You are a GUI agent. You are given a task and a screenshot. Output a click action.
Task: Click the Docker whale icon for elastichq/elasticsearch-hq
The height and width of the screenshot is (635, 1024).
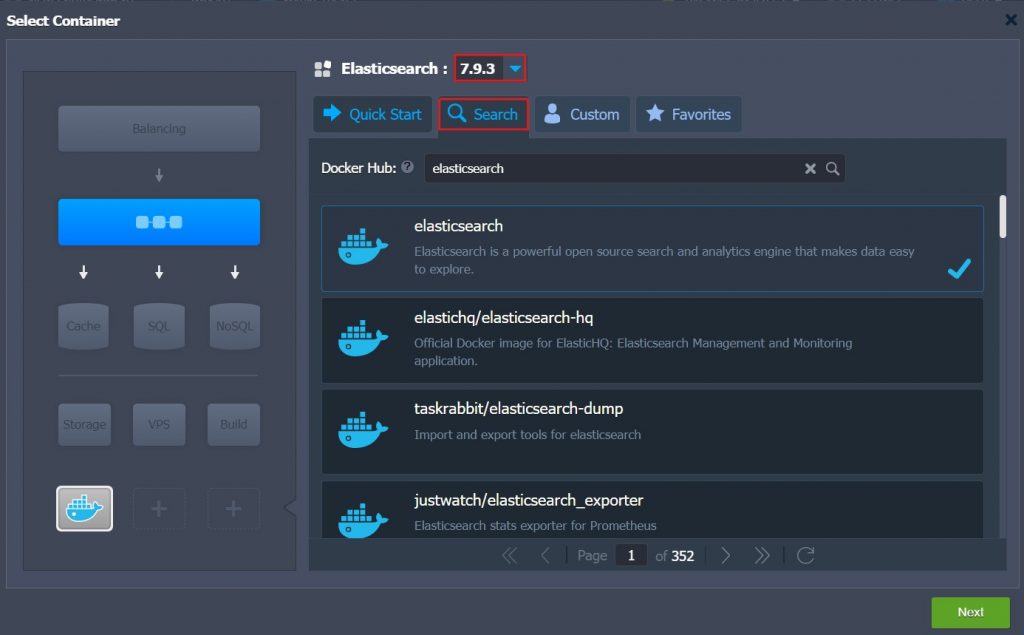pyautogui.click(x=363, y=338)
